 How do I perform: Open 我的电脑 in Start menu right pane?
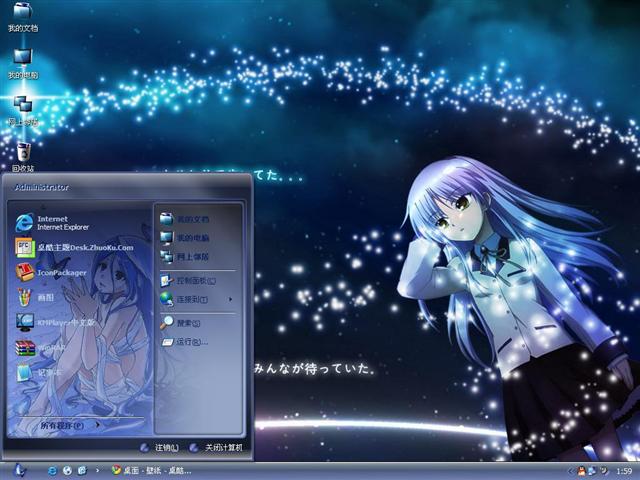(184, 238)
